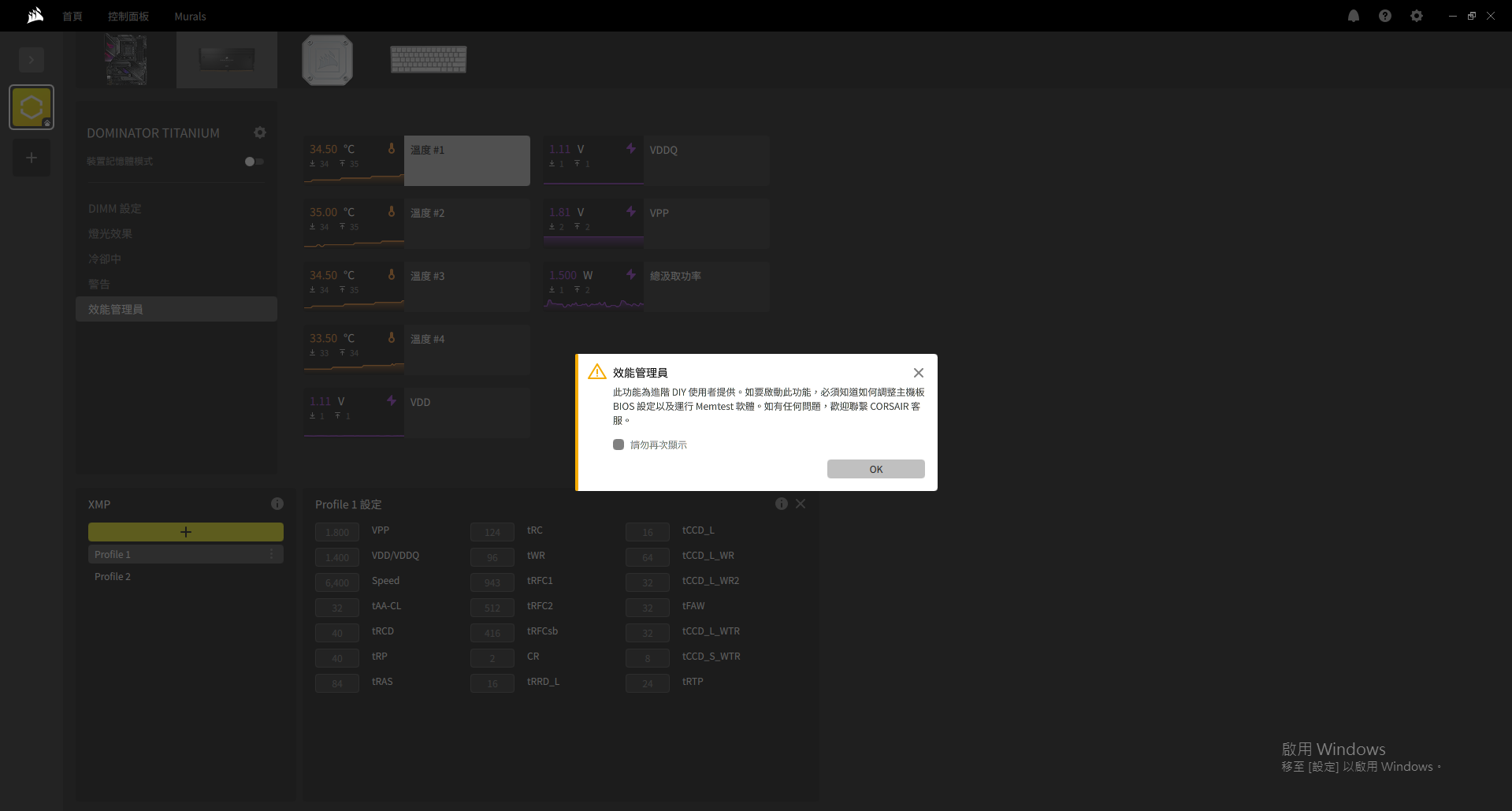Click the tRTP value field
Viewport: 1512px width, 811px height.
pos(648,683)
